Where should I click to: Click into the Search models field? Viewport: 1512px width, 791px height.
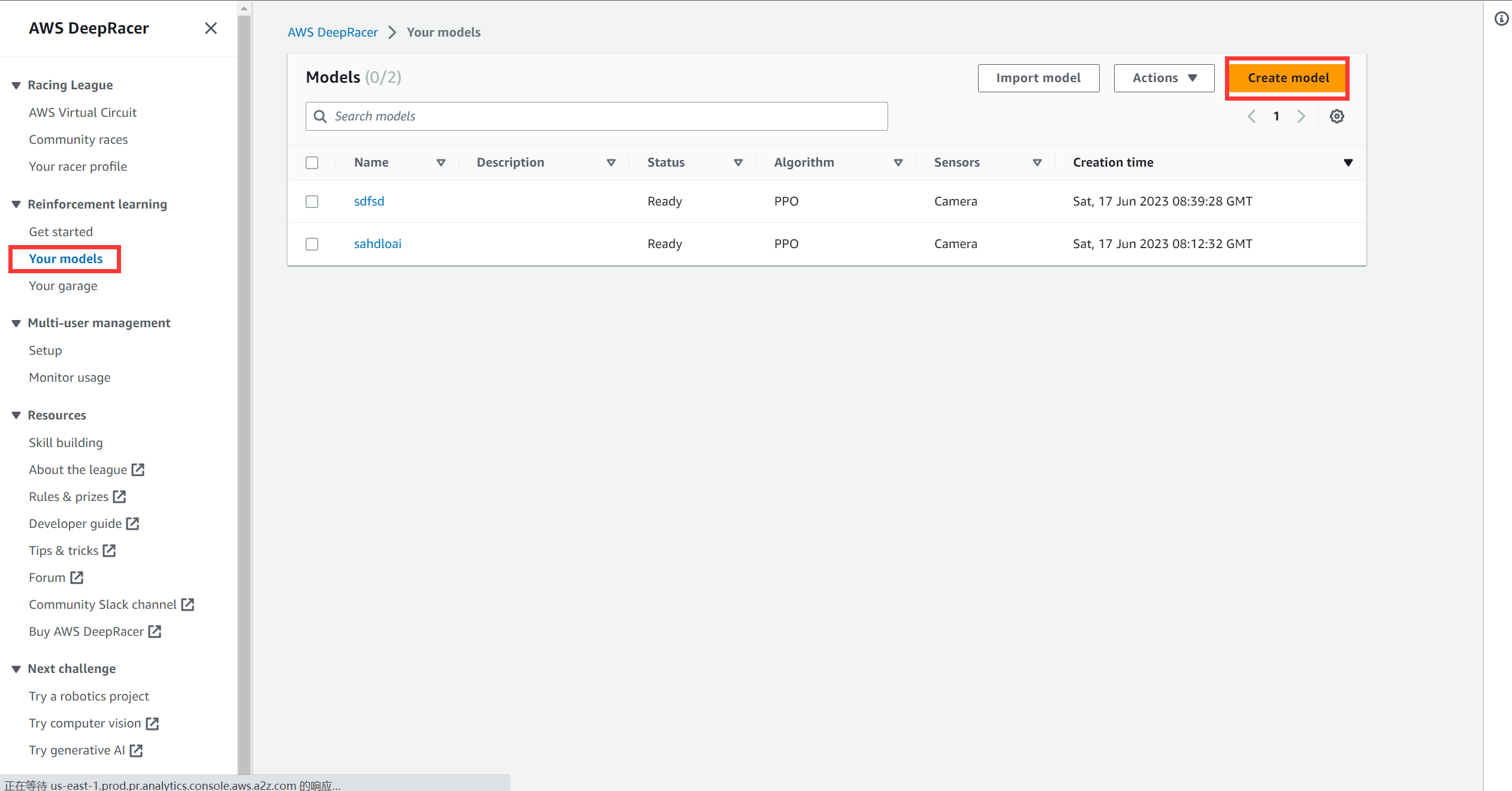(x=596, y=116)
